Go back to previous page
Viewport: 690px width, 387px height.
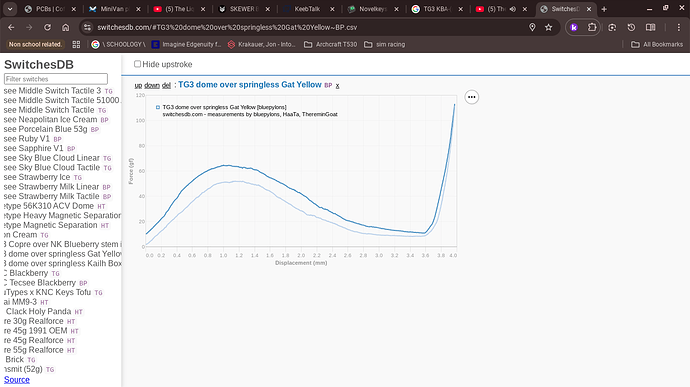(x=11, y=27)
